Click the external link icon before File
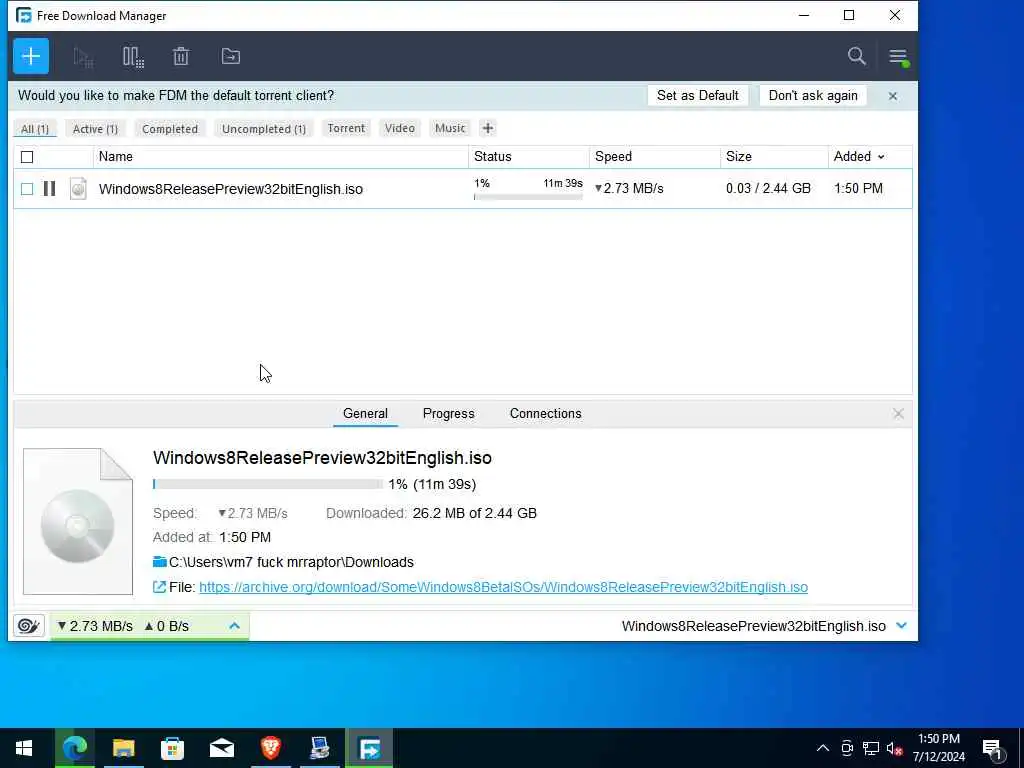The width and height of the screenshot is (1024, 768). point(159,587)
